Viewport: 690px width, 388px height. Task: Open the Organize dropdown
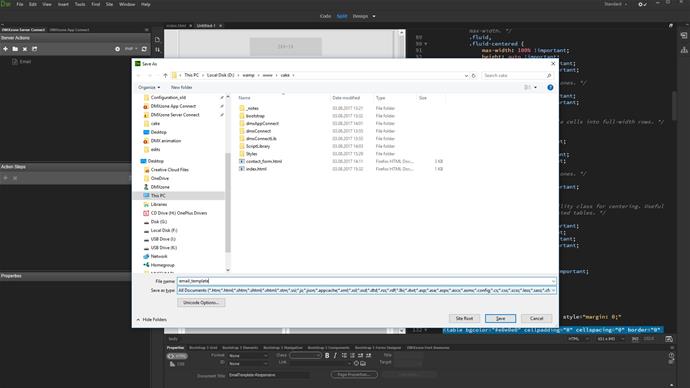point(149,88)
